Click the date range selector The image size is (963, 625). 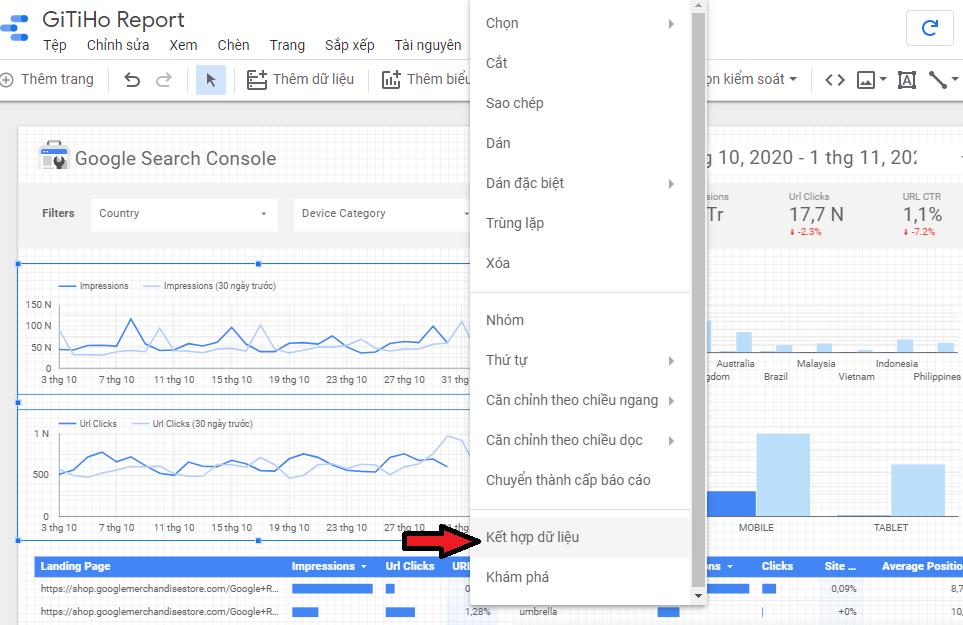[x=811, y=158]
